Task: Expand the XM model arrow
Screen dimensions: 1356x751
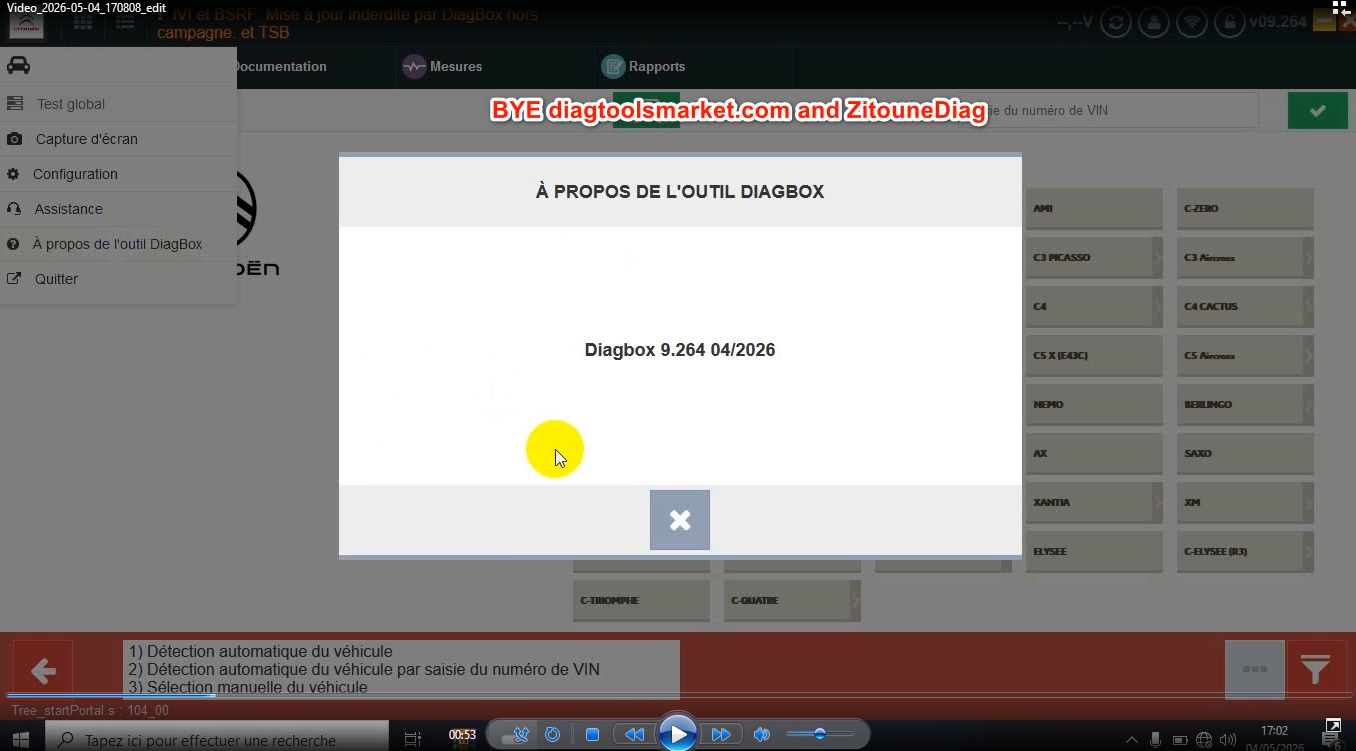Action: (x=1308, y=503)
